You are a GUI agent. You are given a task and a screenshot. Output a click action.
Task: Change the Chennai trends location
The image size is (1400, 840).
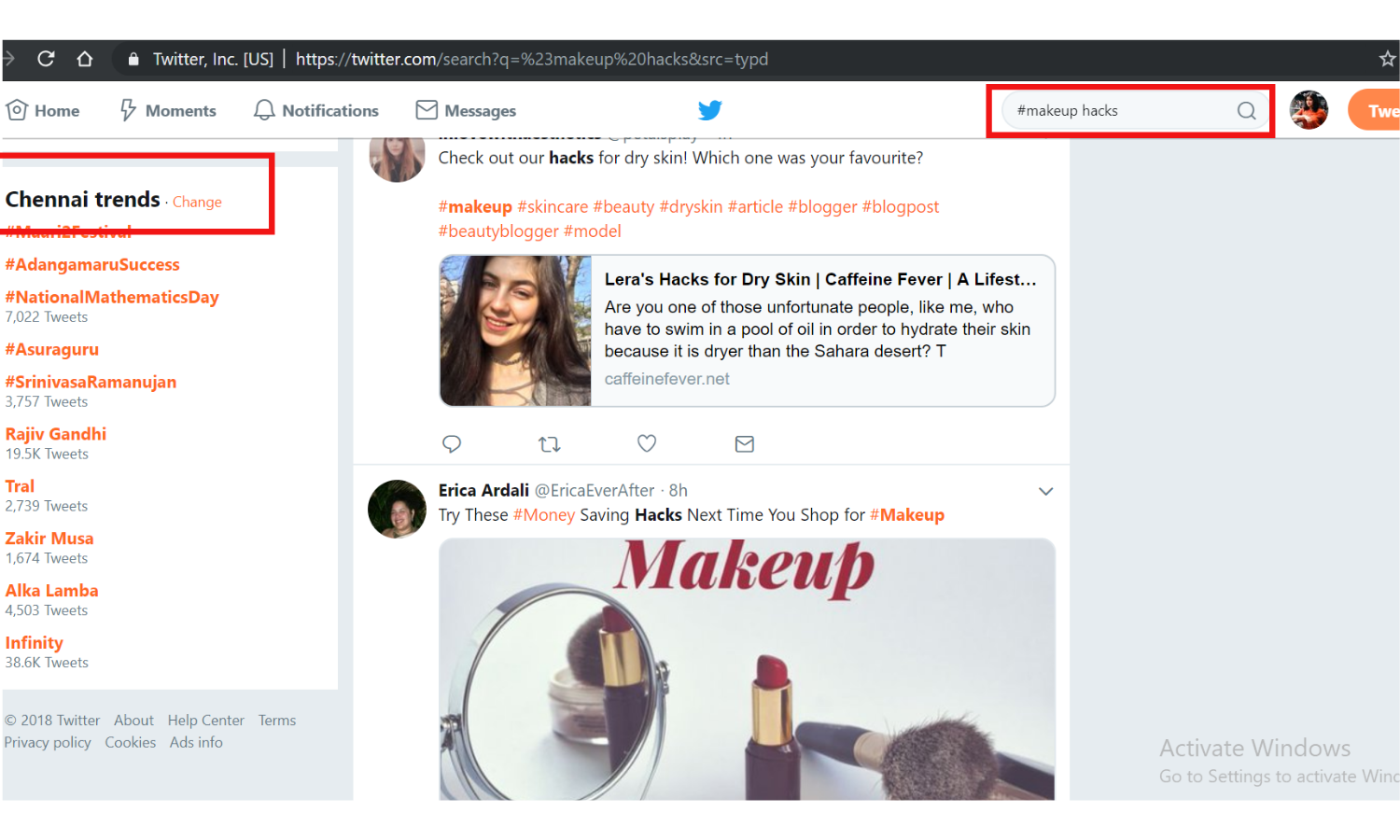coord(197,202)
